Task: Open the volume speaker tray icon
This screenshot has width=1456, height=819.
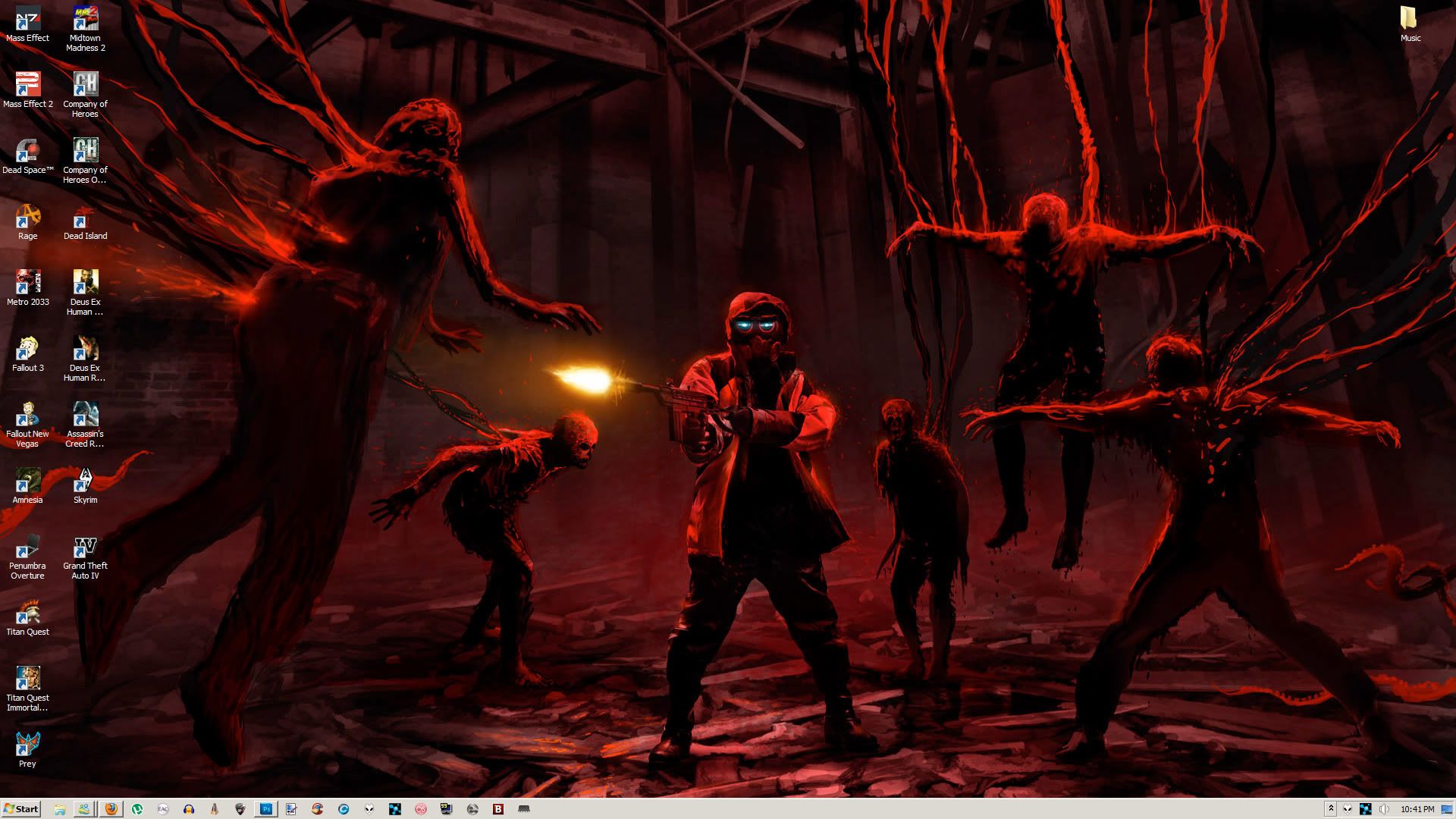Action: (1384, 809)
